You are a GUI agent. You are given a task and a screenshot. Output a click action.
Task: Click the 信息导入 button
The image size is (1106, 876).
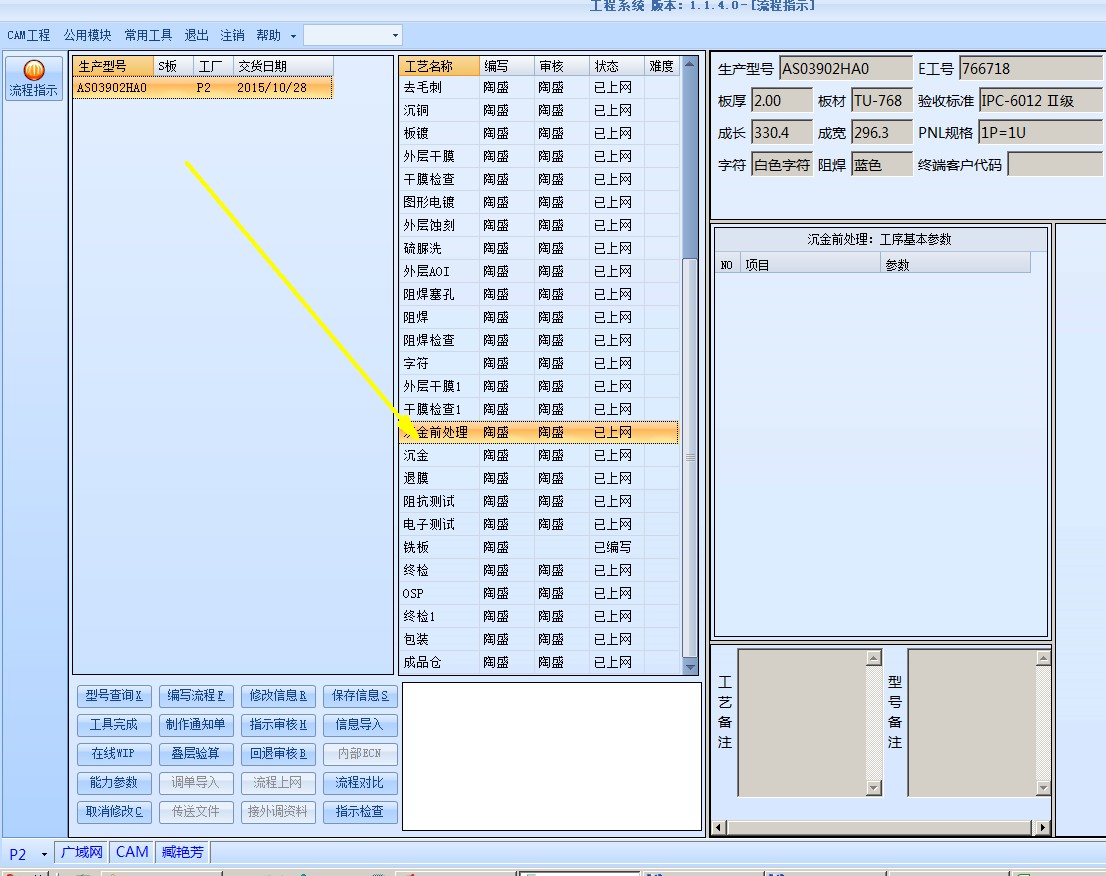360,725
